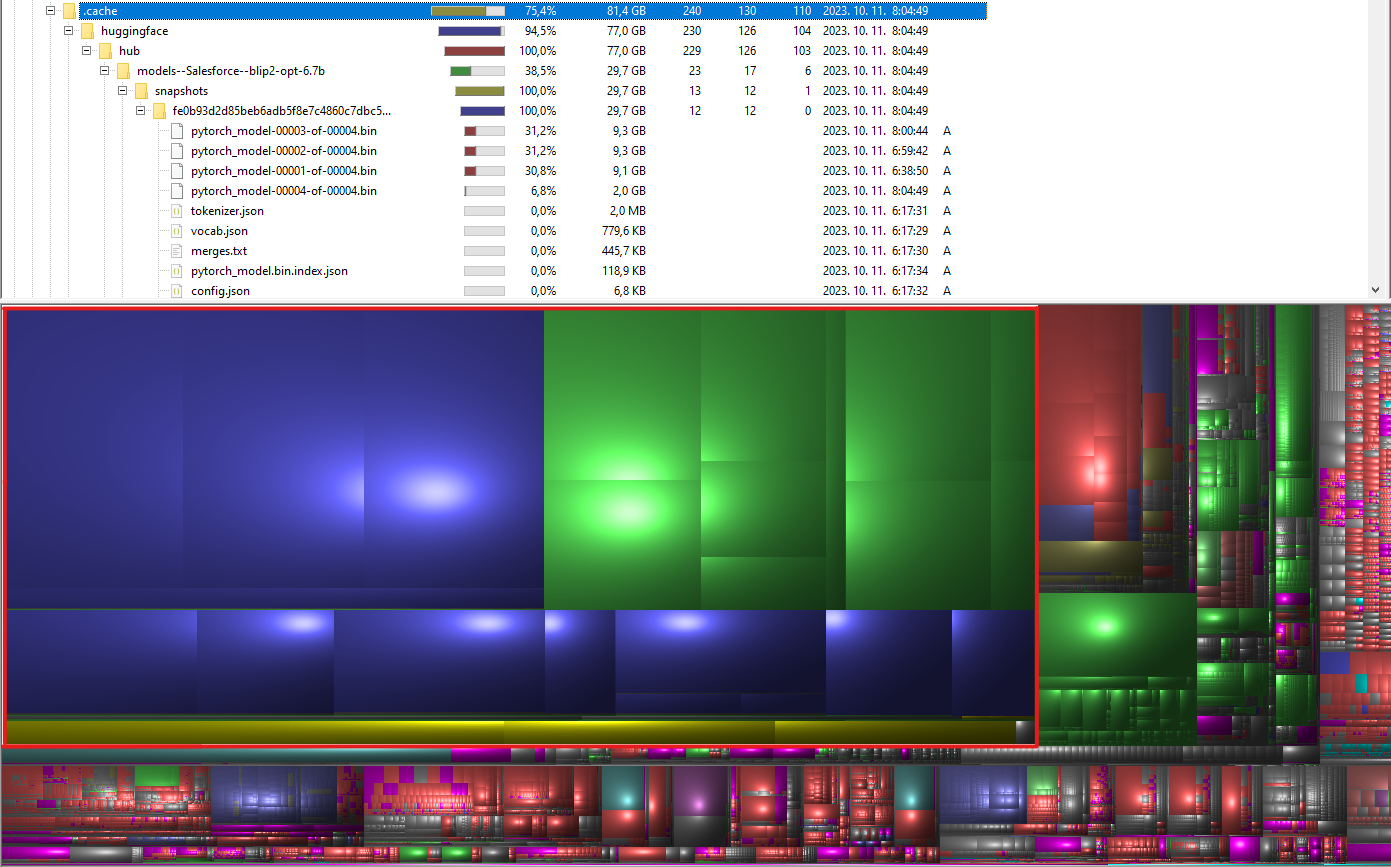Click the hub folder icon
This screenshot has width=1391, height=867.
(x=105, y=50)
